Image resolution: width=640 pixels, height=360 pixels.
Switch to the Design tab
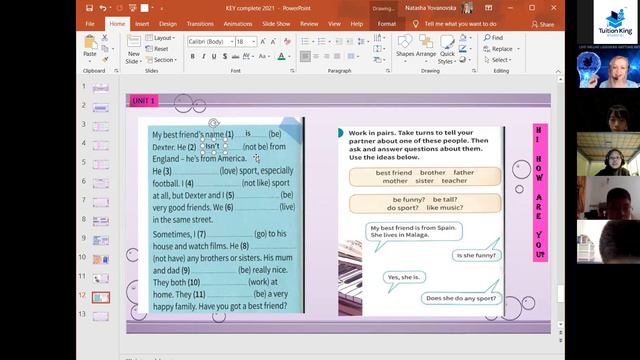pos(168,24)
